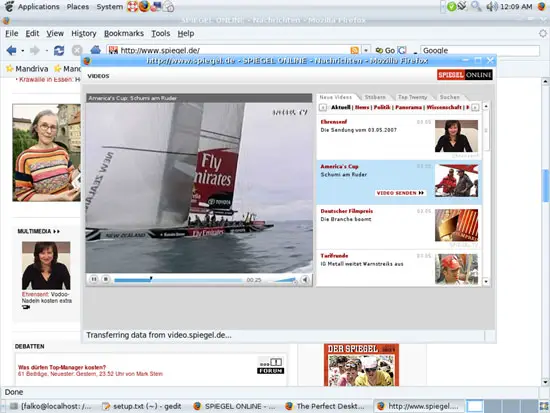This screenshot has height=413, width=550.
Task: Open the View menu
Action: click(55, 33)
